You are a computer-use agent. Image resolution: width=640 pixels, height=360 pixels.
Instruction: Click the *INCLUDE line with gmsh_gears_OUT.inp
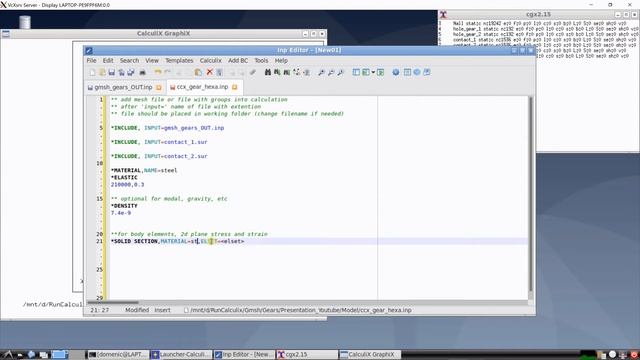tap(167, 128)
